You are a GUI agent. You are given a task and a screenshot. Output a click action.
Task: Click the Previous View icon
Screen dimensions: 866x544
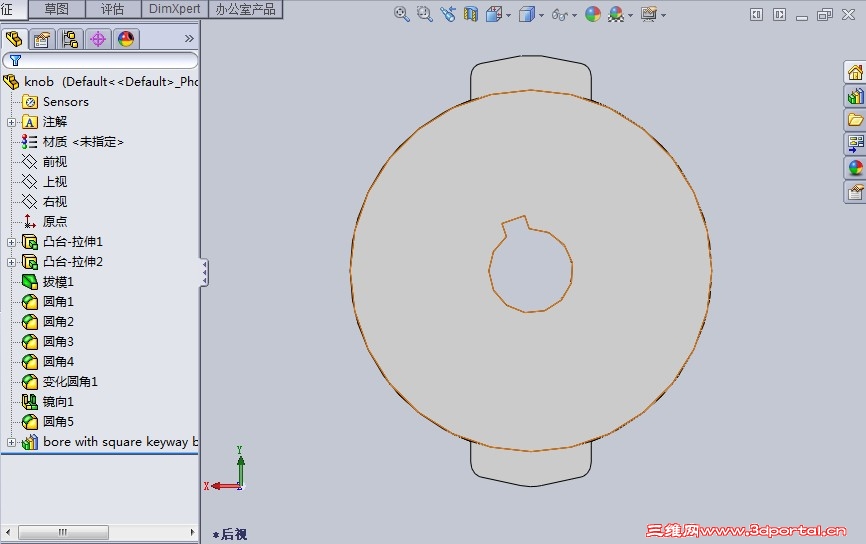click(447, 14)
